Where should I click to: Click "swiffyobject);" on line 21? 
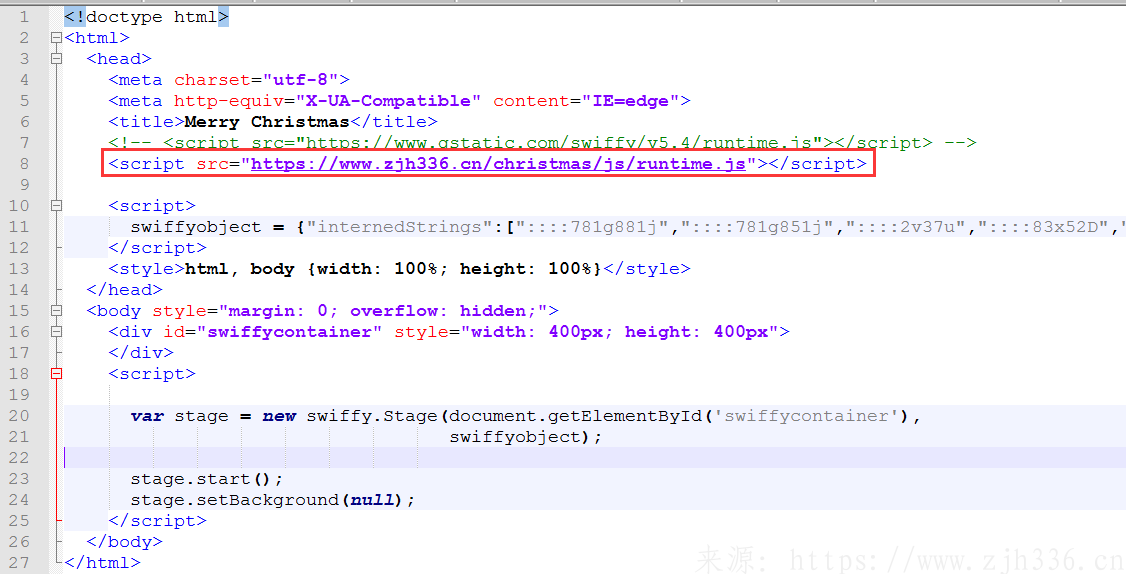[526, 437]
